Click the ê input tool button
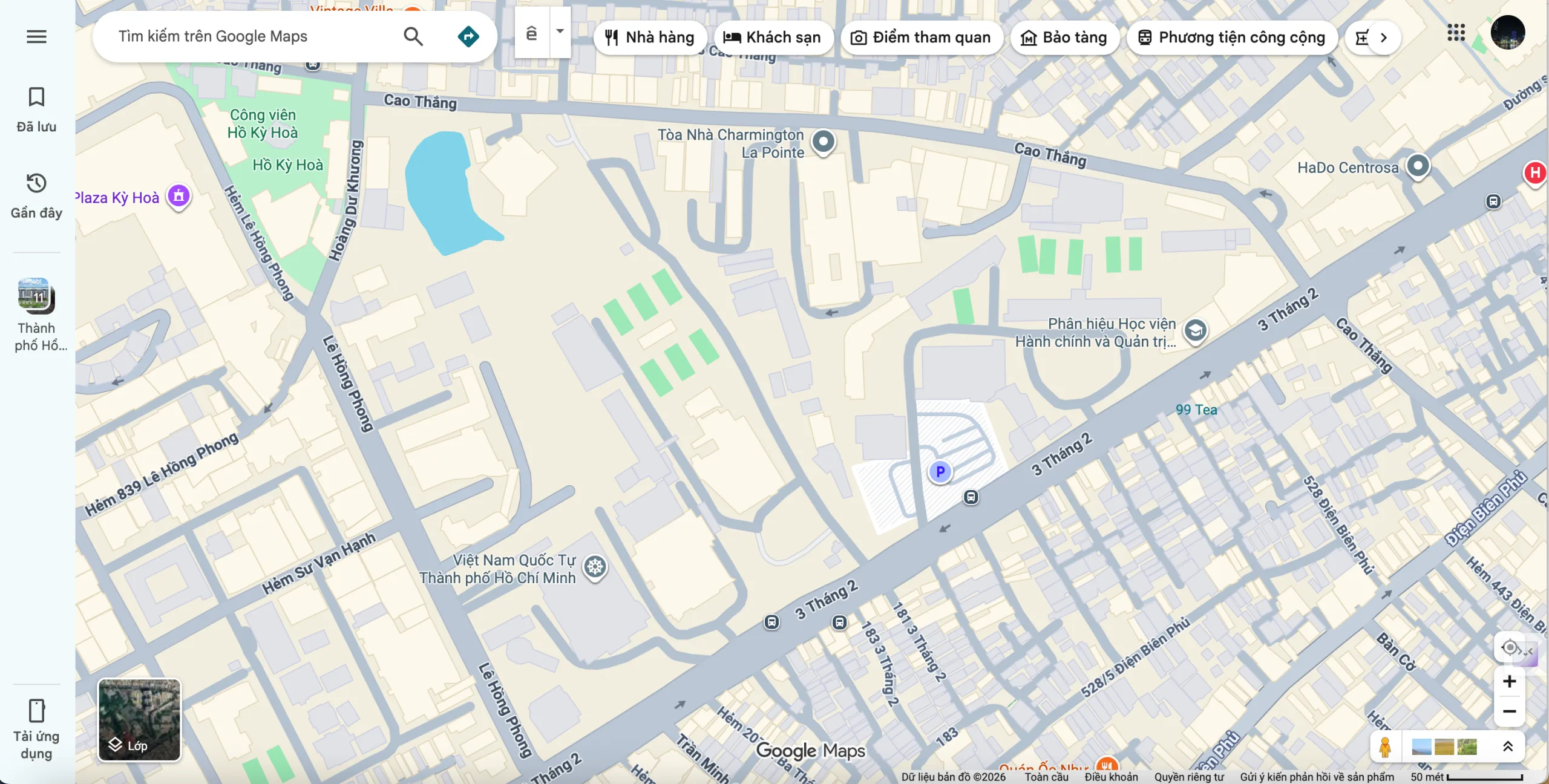 point(532,33)
